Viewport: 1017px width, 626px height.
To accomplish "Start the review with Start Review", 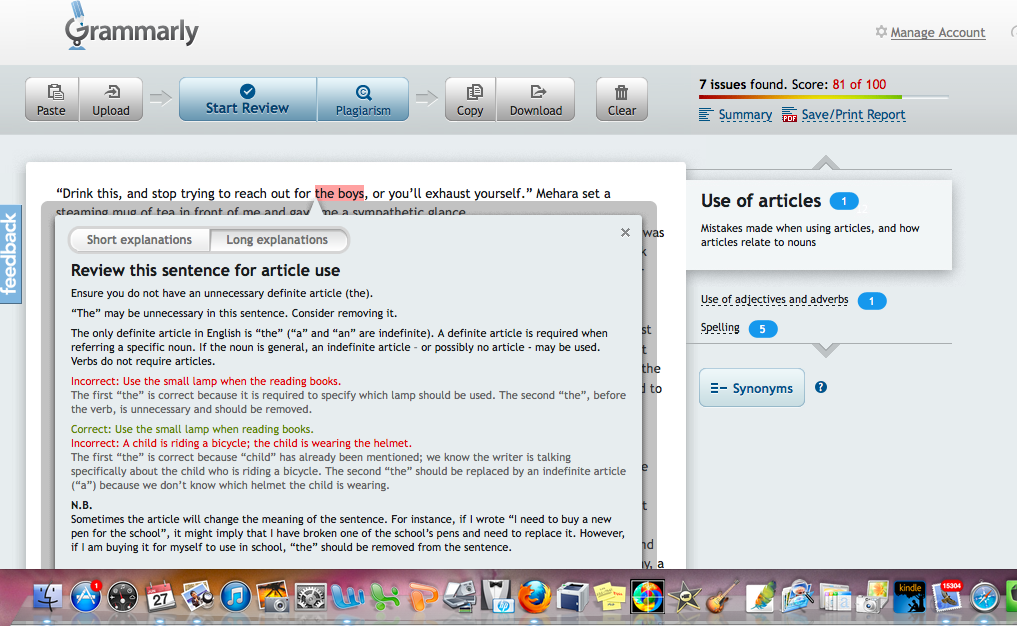I will pyautogui.click(x=248, y=99).
